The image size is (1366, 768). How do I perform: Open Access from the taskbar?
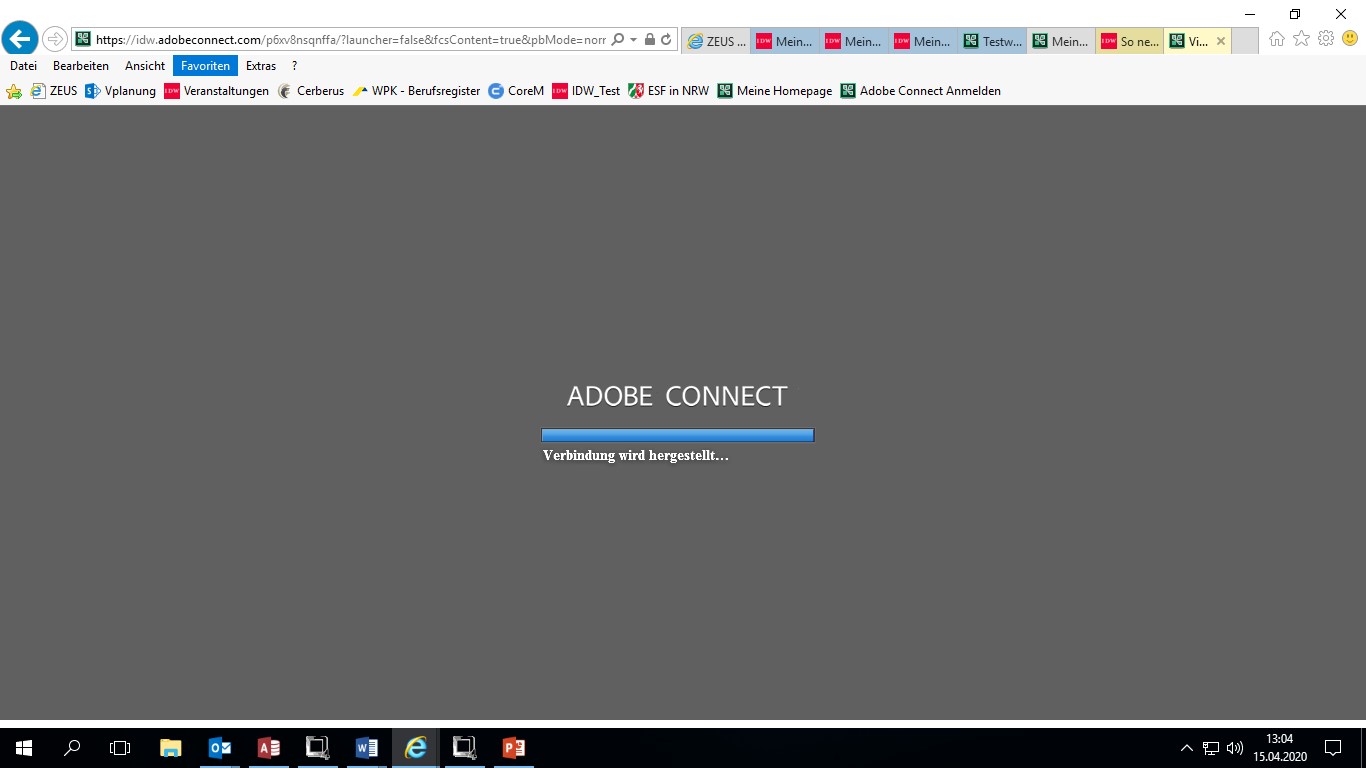269,747
